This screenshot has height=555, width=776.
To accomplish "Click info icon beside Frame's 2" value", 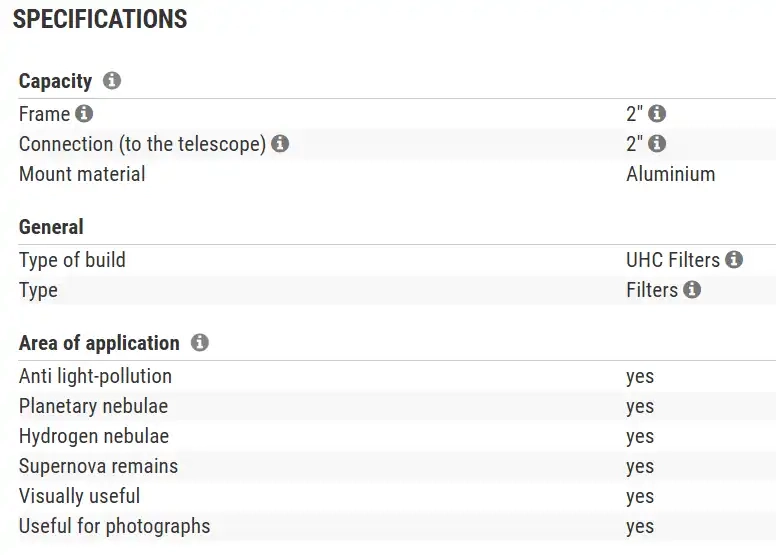I will pyautogui.click(x=657, y=114).
